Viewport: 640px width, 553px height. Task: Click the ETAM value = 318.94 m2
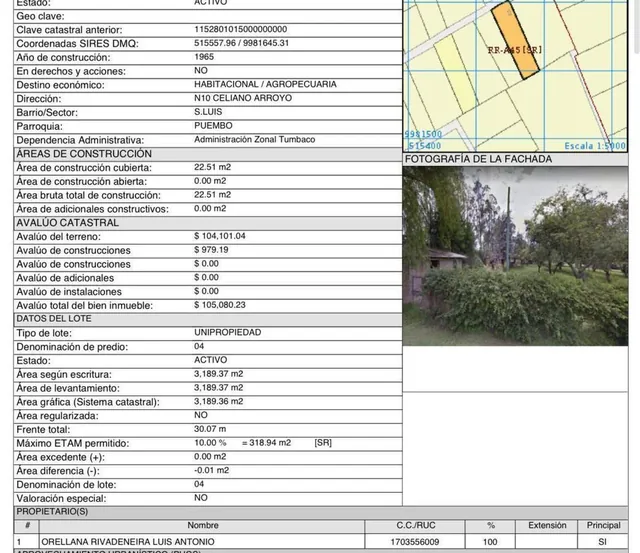click(267, 443)
